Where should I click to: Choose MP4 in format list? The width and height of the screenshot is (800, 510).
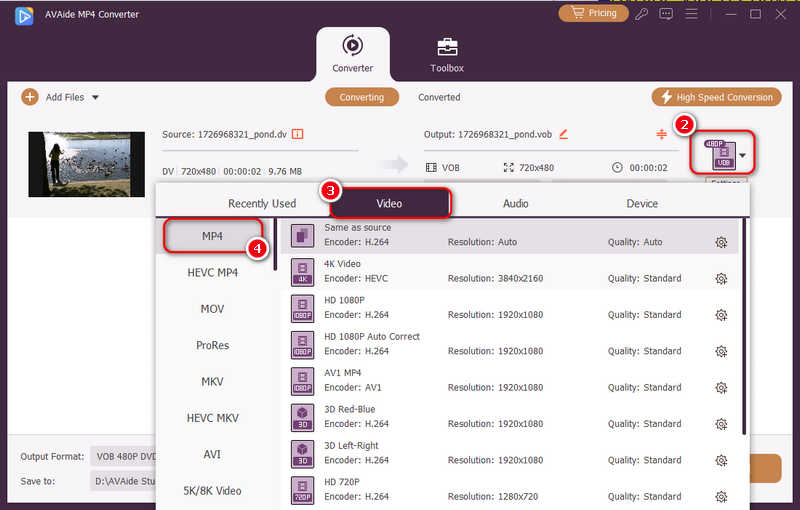click(x=213, y=236)
